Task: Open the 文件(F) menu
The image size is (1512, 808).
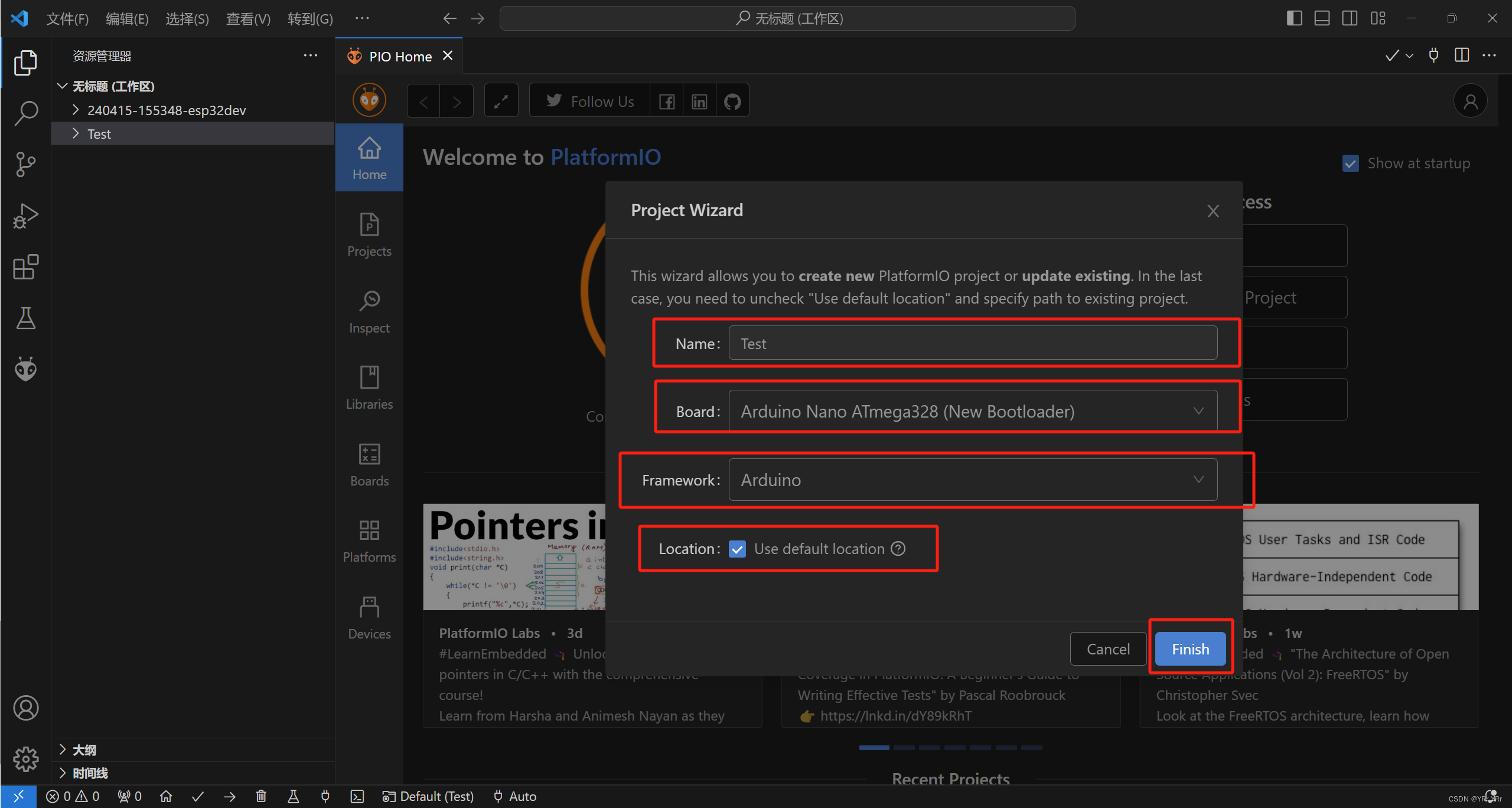Action: (67, 19)
